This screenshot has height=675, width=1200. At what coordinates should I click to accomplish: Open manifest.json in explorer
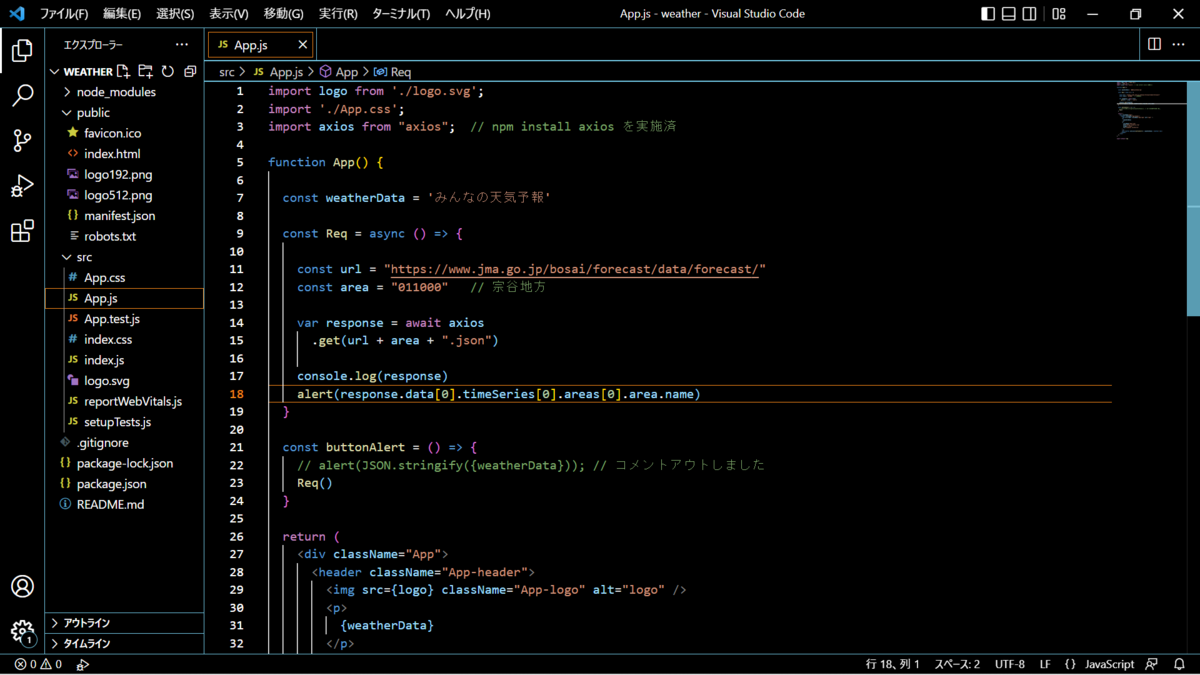tap(125, 216)
